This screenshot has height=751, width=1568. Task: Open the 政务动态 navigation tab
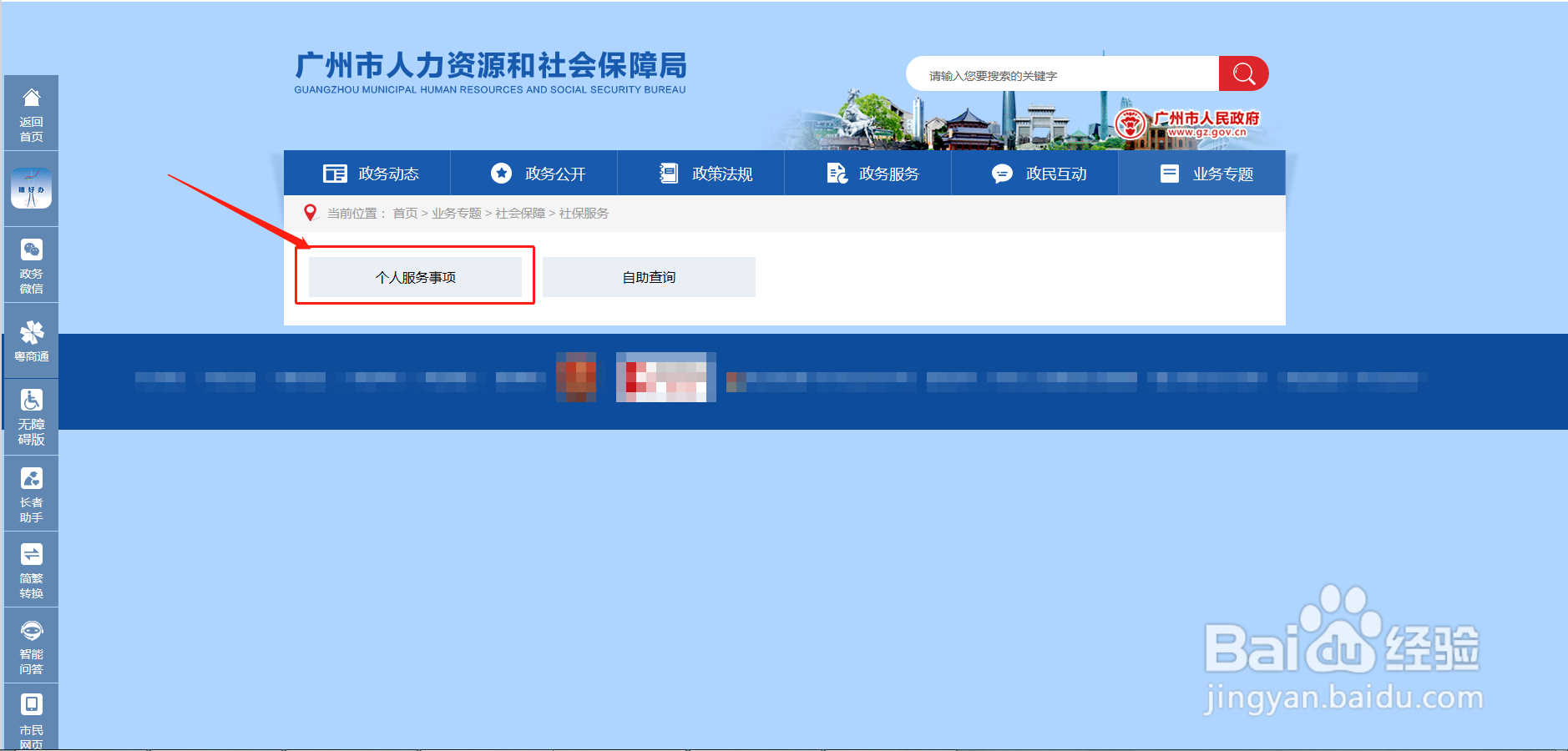pyautogui.click(x=367, y=174)
